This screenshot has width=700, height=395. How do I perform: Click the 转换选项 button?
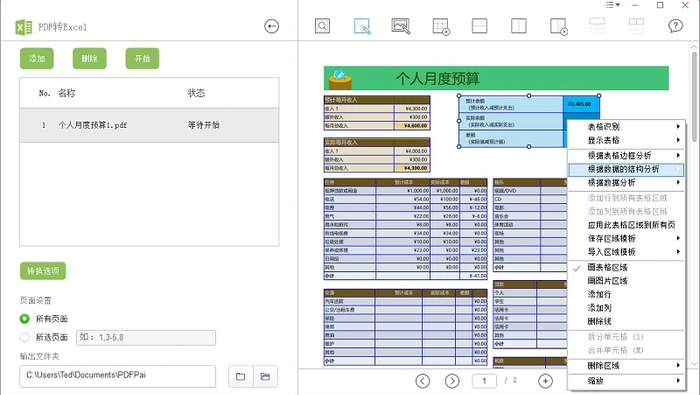click(x=43, y=271)
